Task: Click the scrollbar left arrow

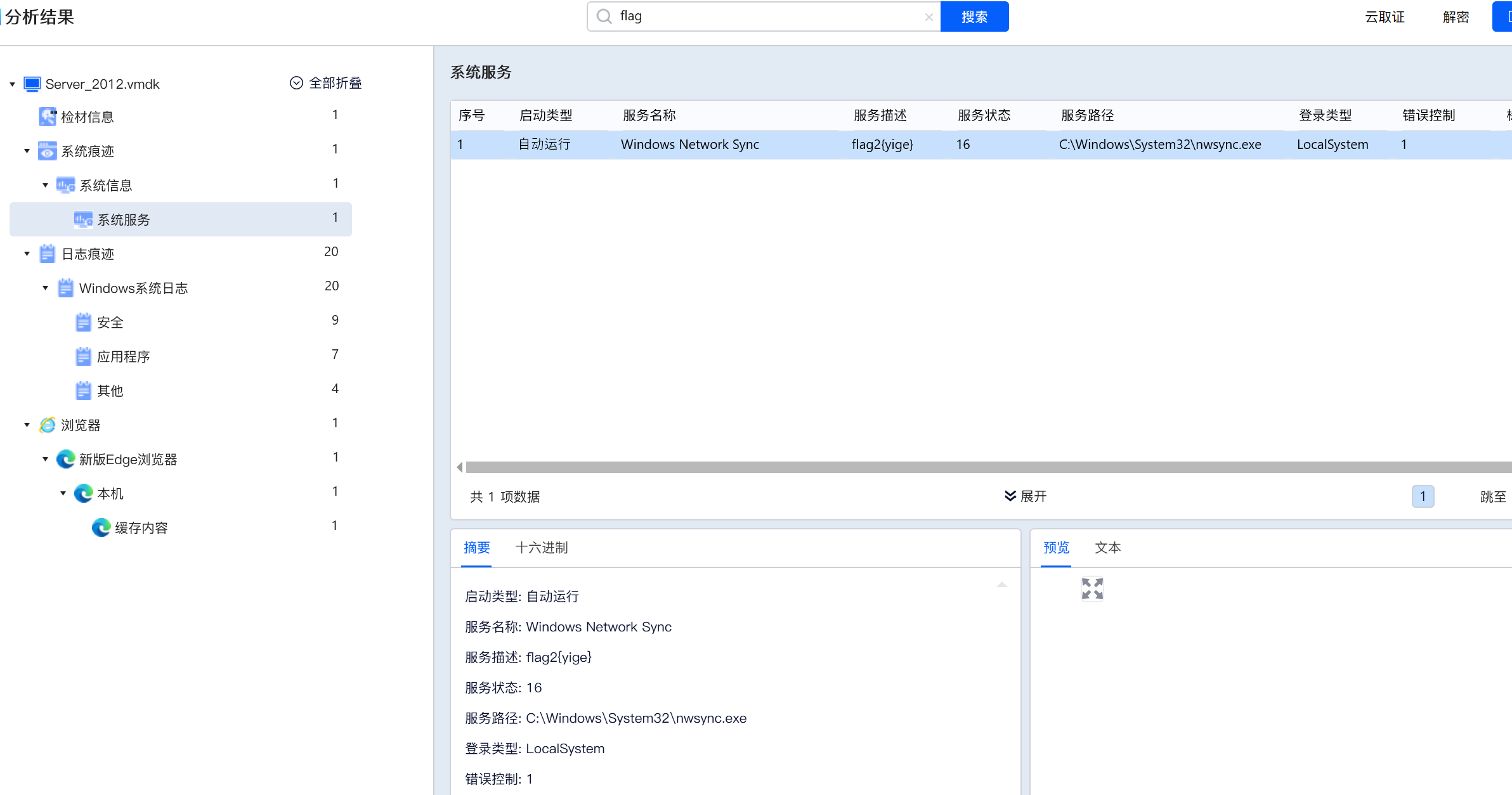Action: click(459, 467)
